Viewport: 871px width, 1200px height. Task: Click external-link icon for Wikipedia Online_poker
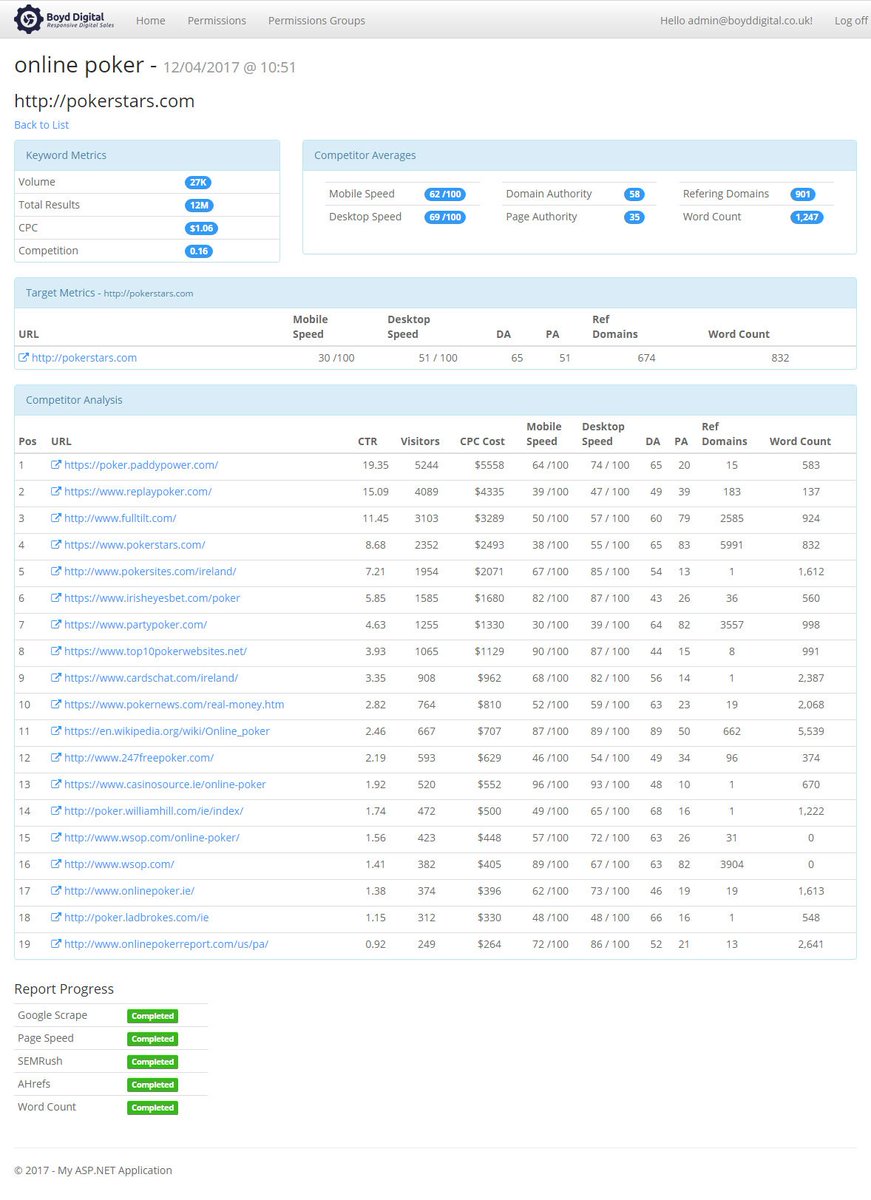[x=56, y=731]
